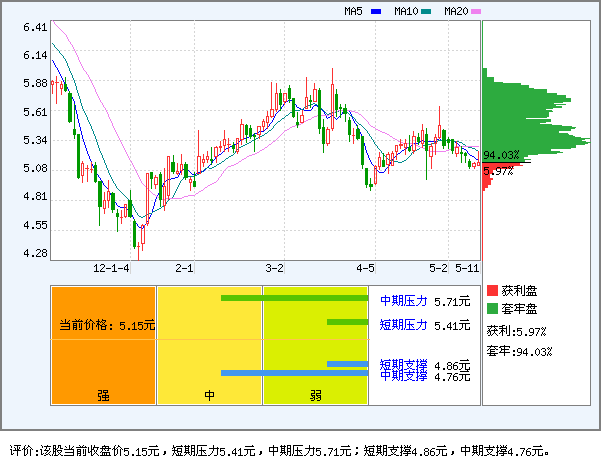Click the 3-2 date on x-axis

275,268
